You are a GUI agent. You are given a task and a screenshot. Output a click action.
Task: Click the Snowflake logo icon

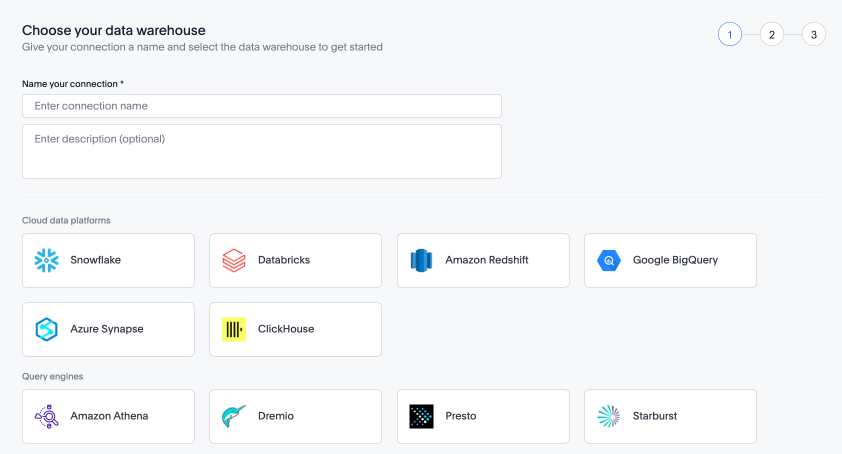pyautogui.click(x=46, y=260)
